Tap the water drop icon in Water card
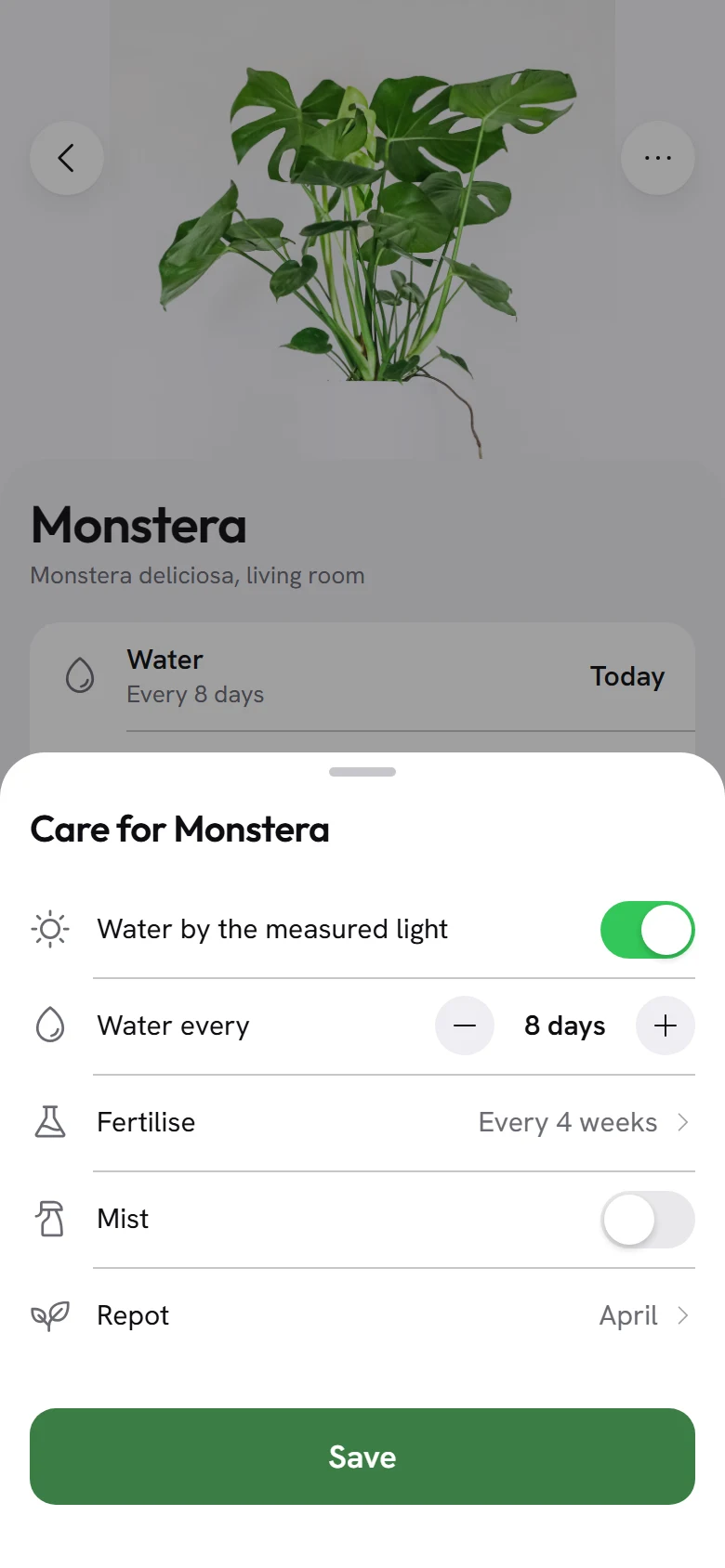Screen dimensions: 725x1568 click(80, 676)
